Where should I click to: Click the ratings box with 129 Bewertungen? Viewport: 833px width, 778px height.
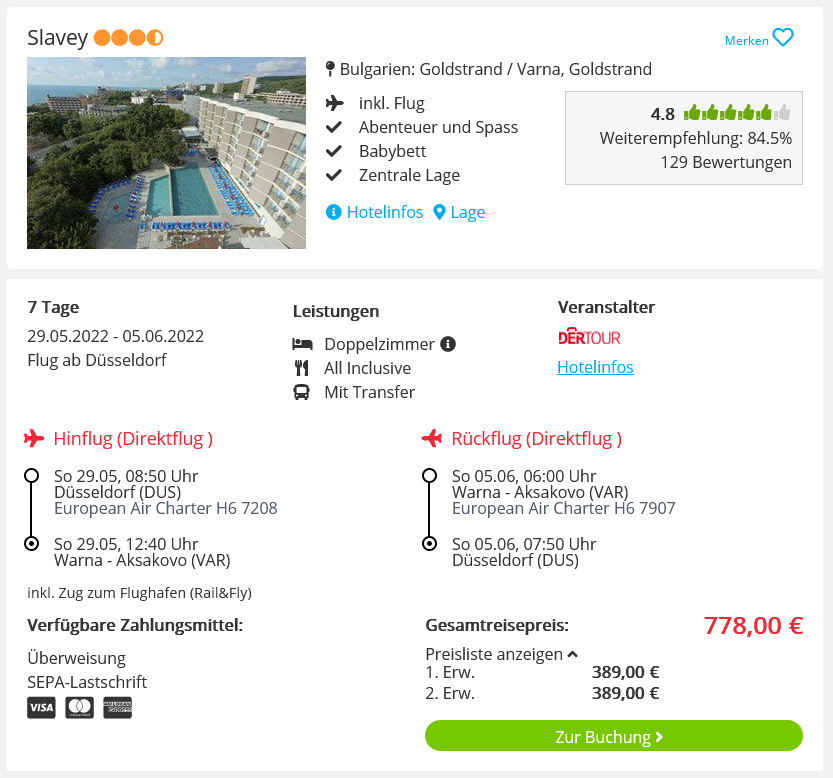(x=684, y=138)
